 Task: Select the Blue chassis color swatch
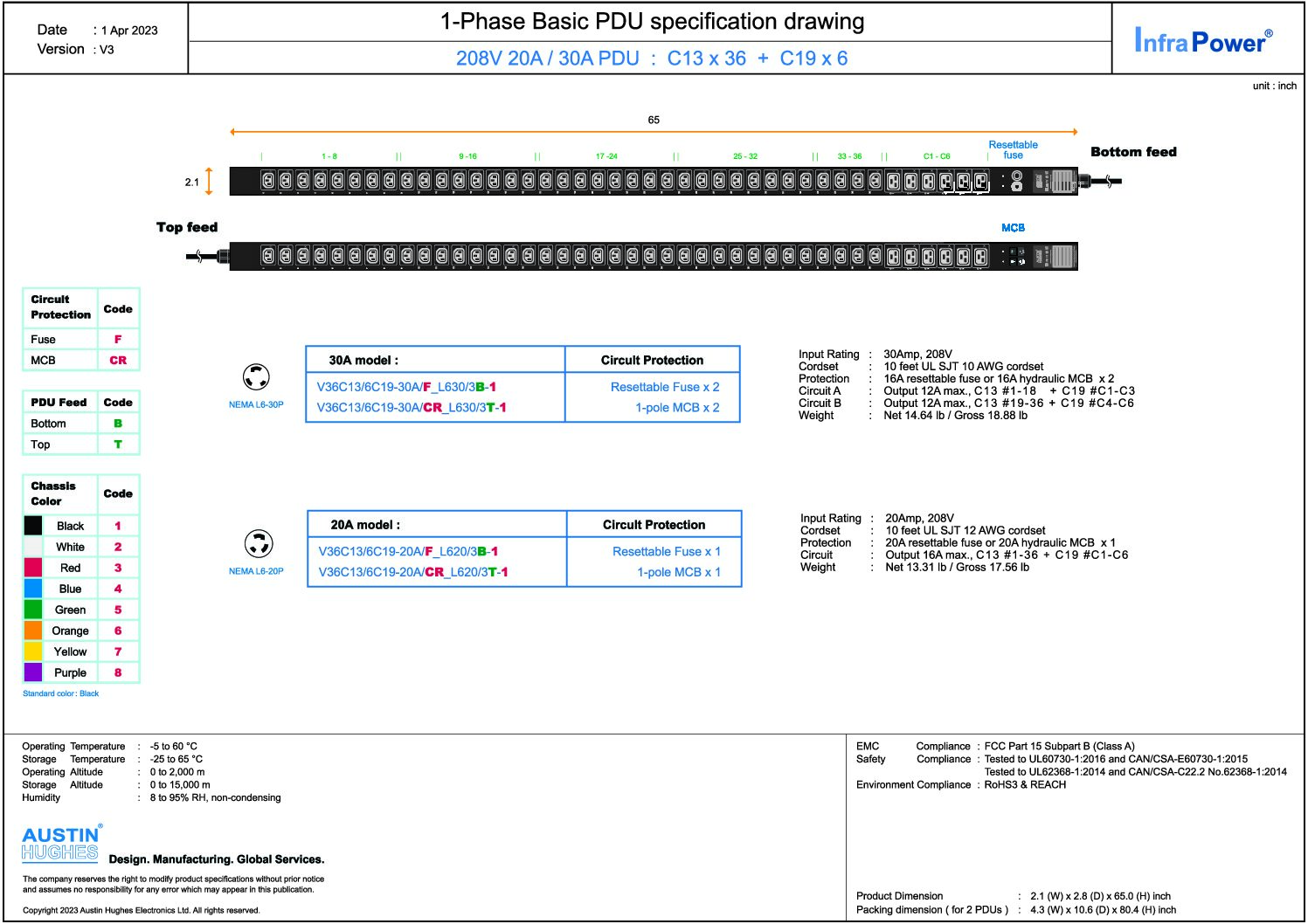[x=33, y=589]
